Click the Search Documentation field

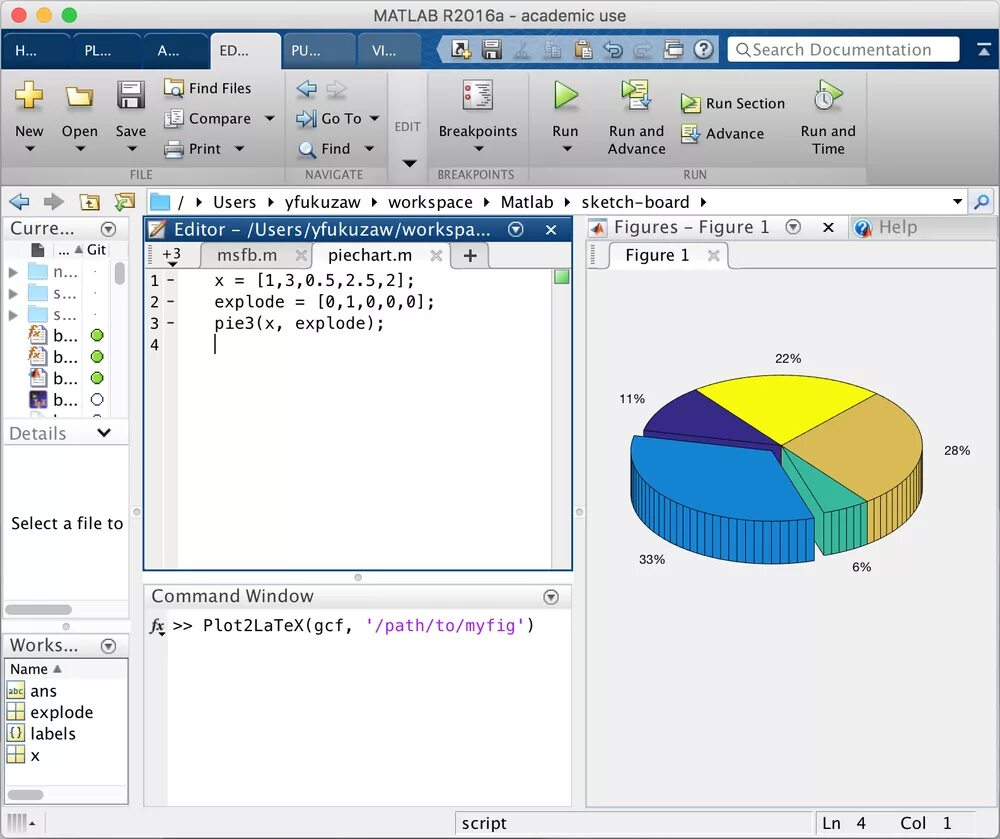click(x=843, y=49)
